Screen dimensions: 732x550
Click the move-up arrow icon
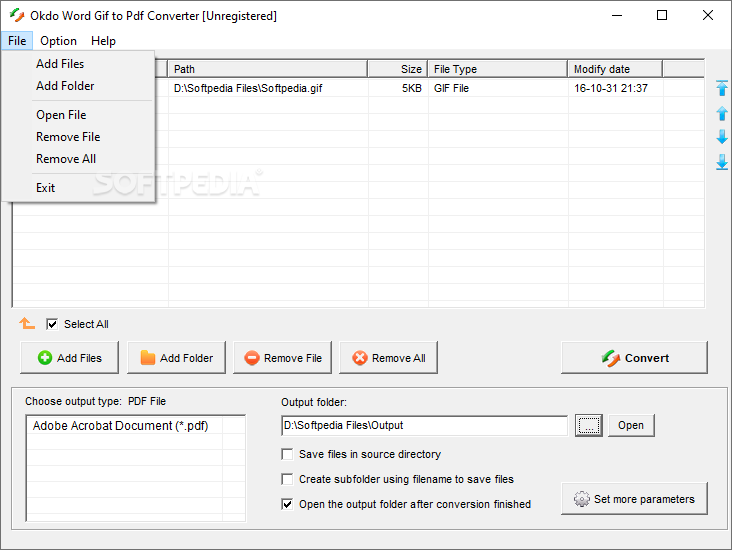pos(722,113)
